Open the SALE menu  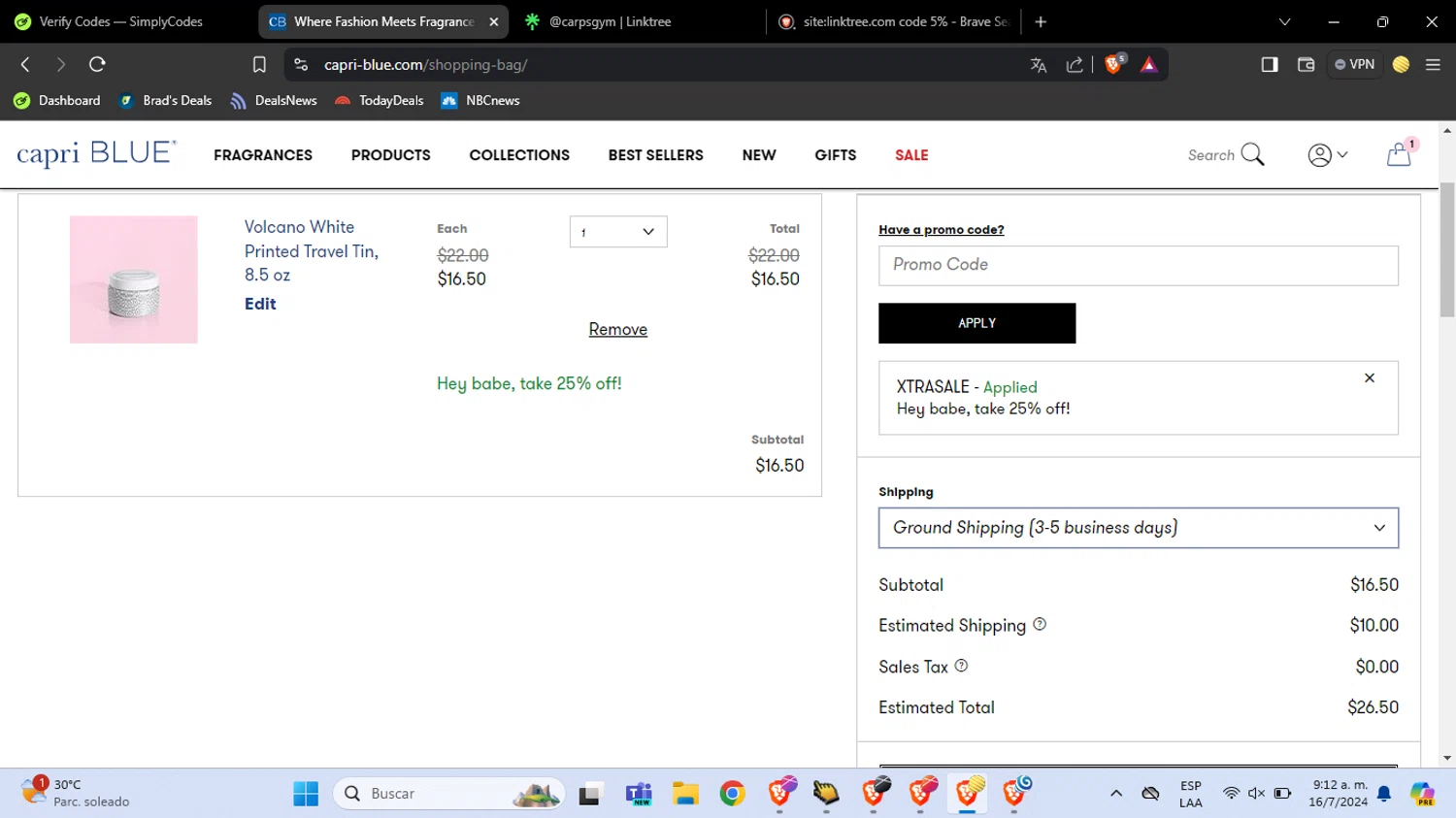pyautogui.click(x=911, y=155)
